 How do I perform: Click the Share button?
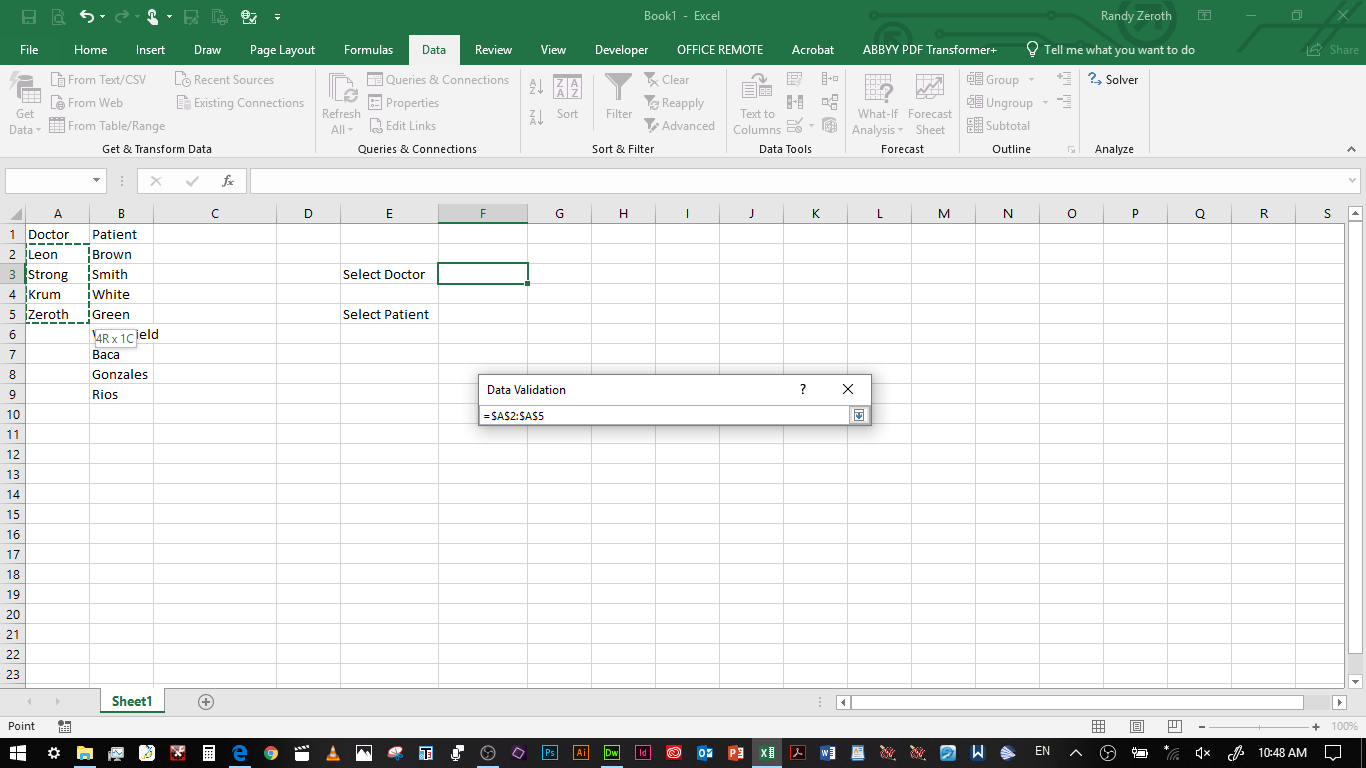click(1334, 50)
